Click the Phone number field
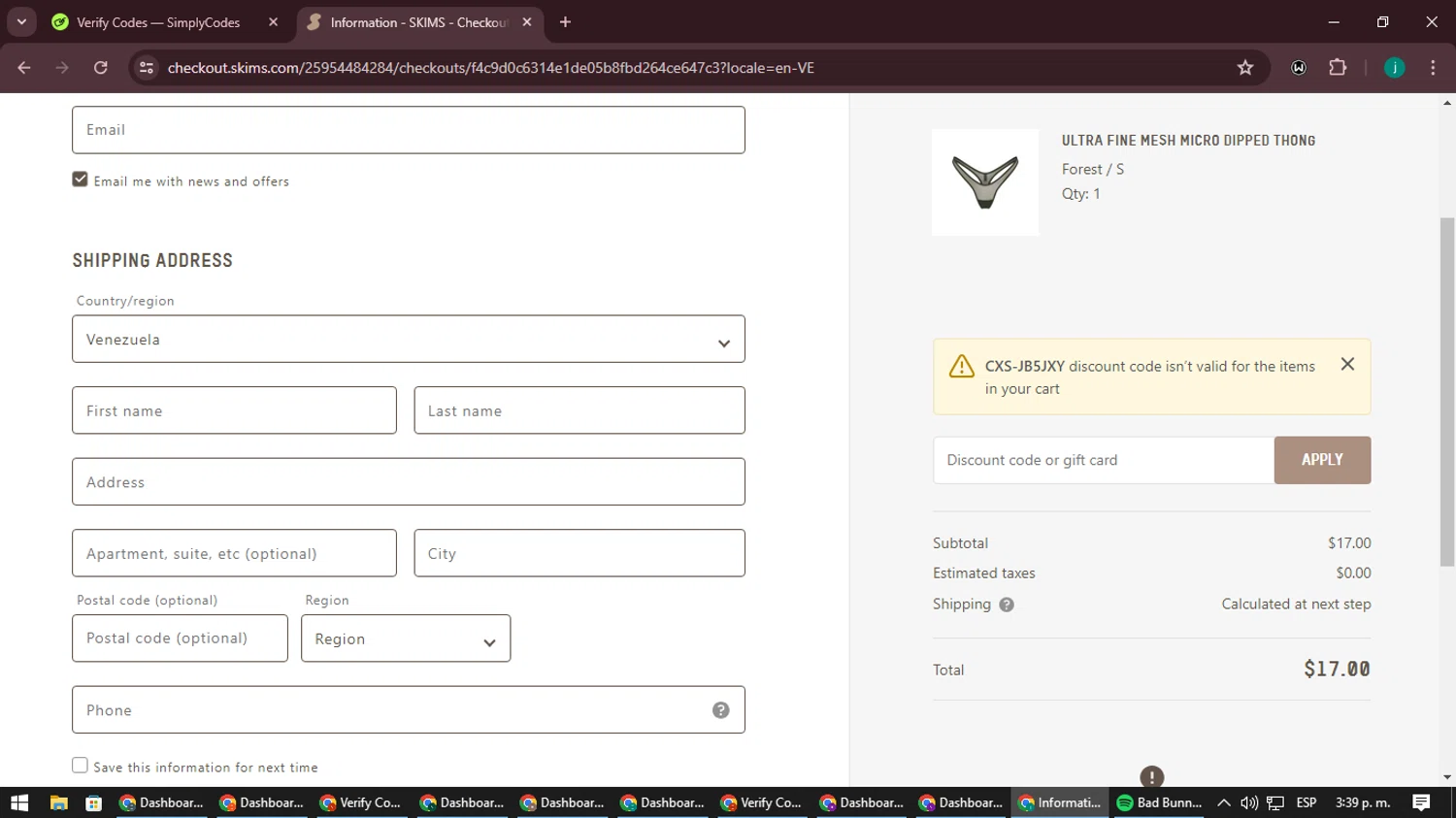 (x=409, y=709)
